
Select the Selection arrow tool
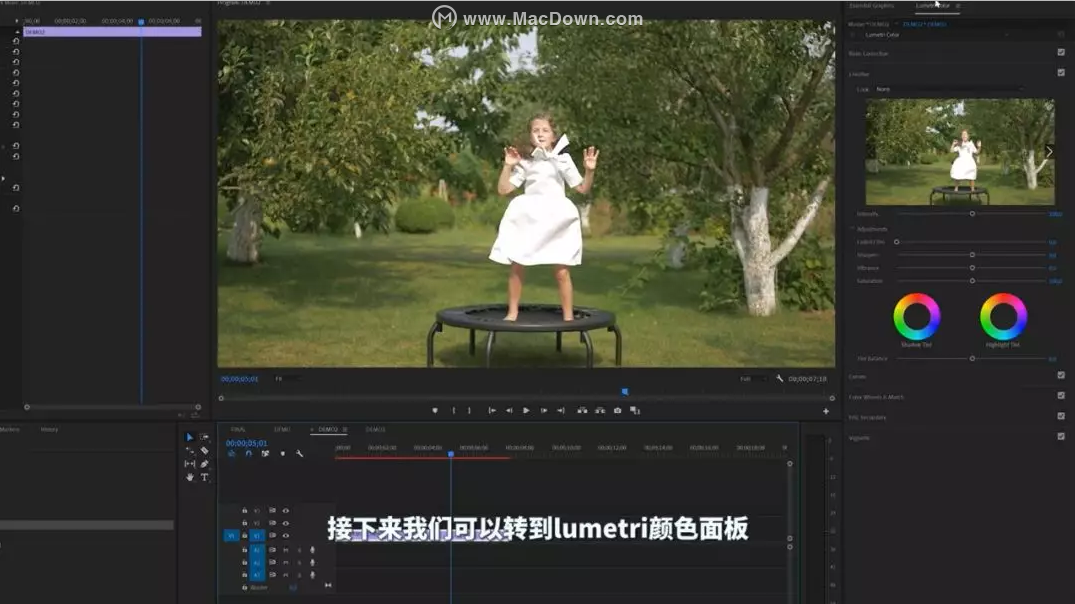190,437
